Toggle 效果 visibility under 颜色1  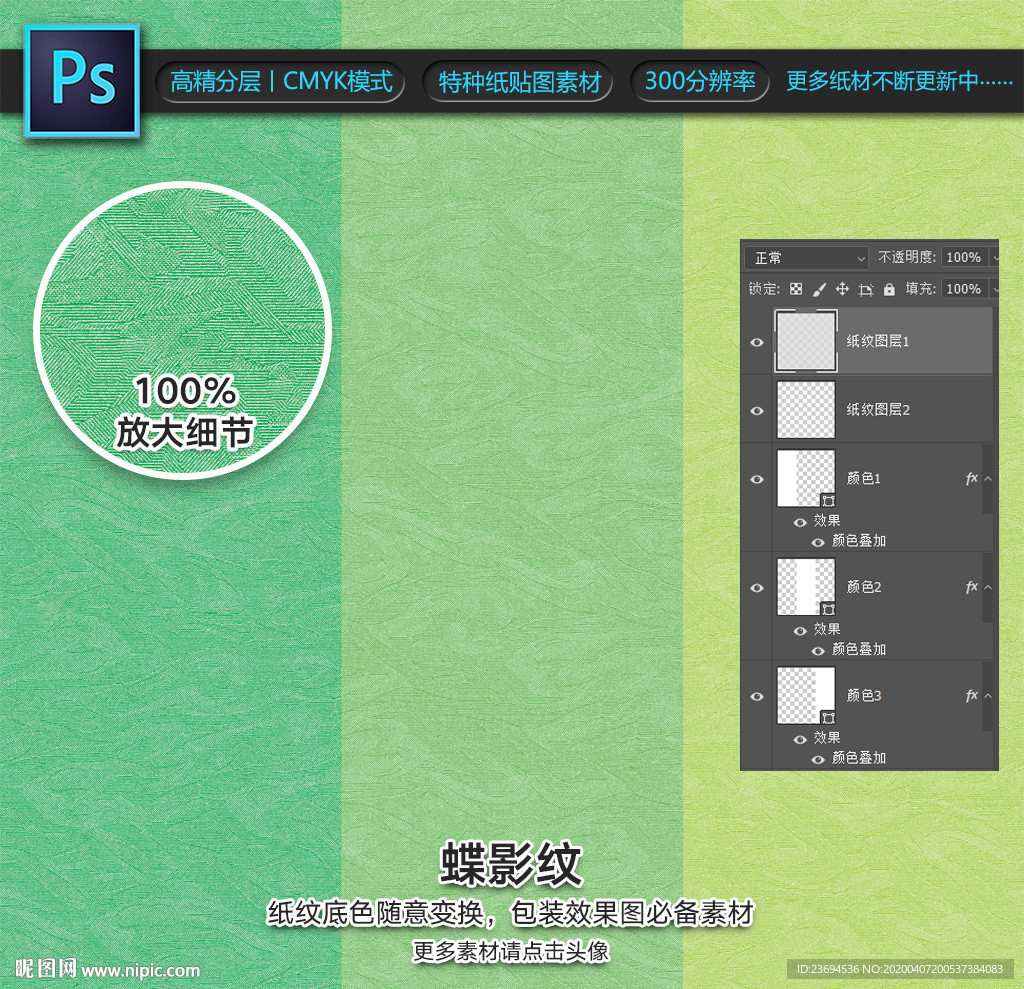point(800,522)
